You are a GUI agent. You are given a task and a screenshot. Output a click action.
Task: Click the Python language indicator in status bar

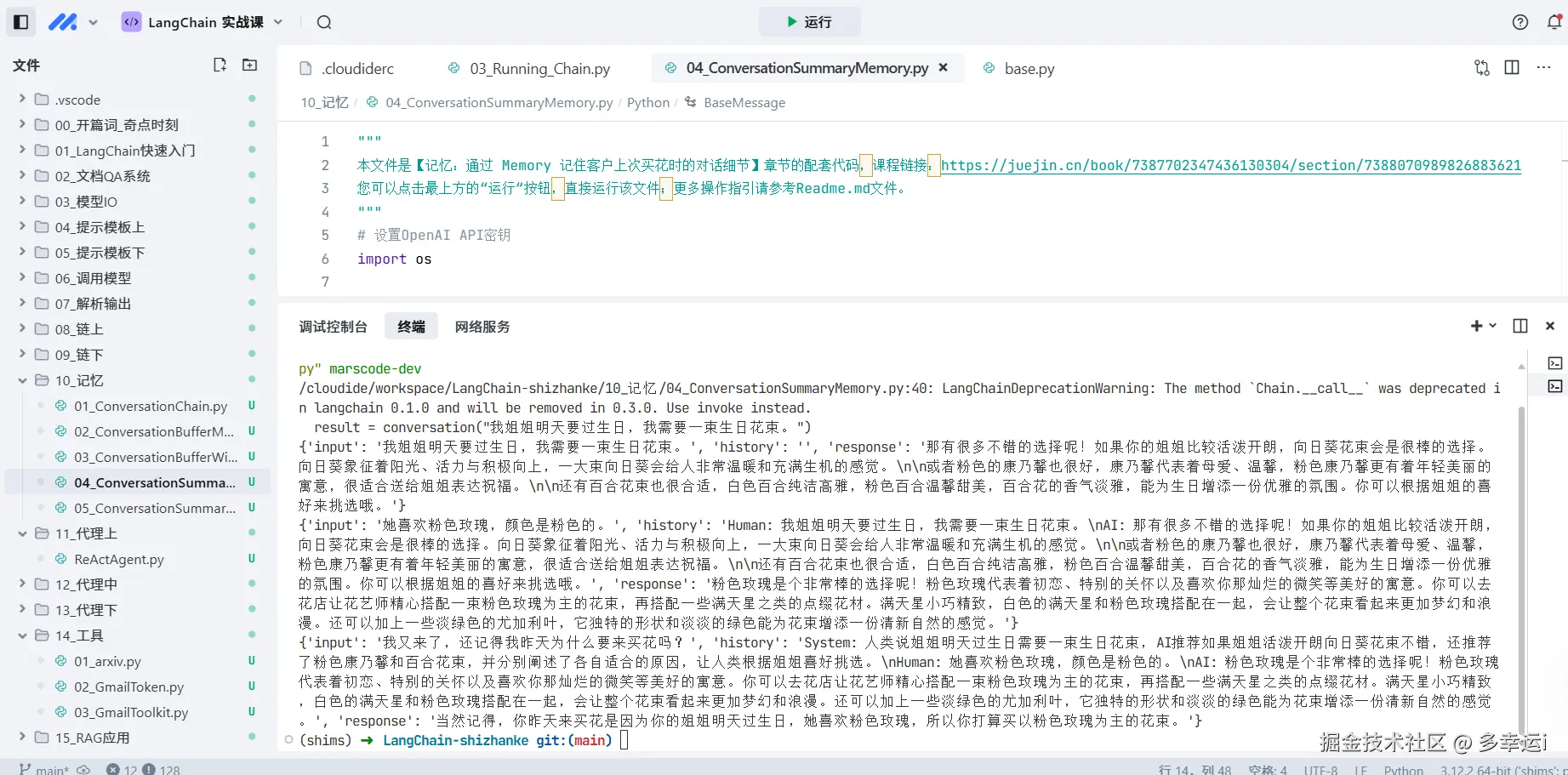pyautogui.click(x=1403, y=770)
